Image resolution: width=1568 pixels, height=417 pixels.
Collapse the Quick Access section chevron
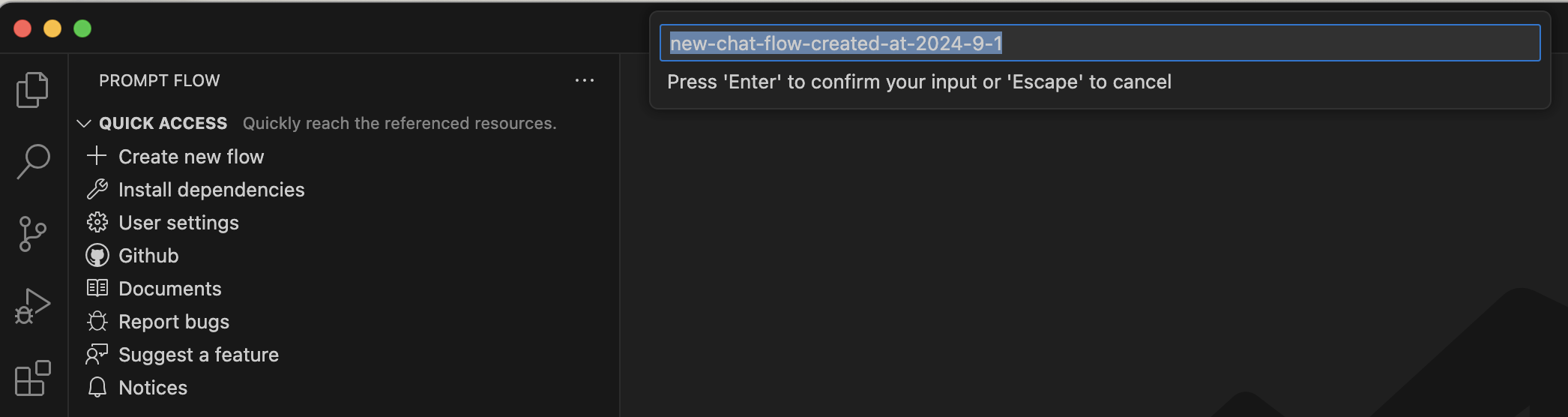click(84, 123)
